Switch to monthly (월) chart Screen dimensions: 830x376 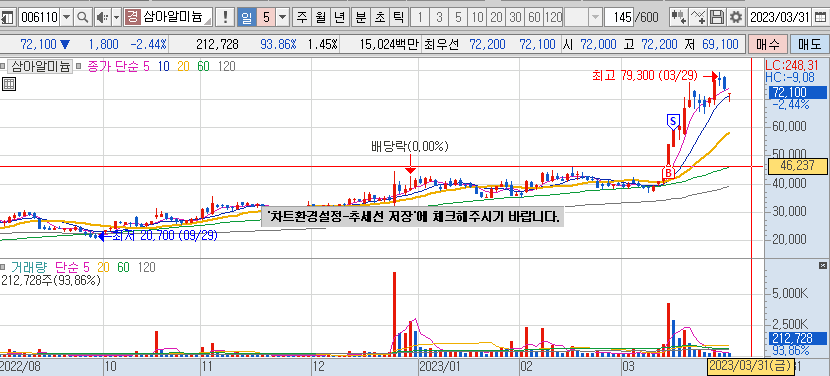click(321, 17)
